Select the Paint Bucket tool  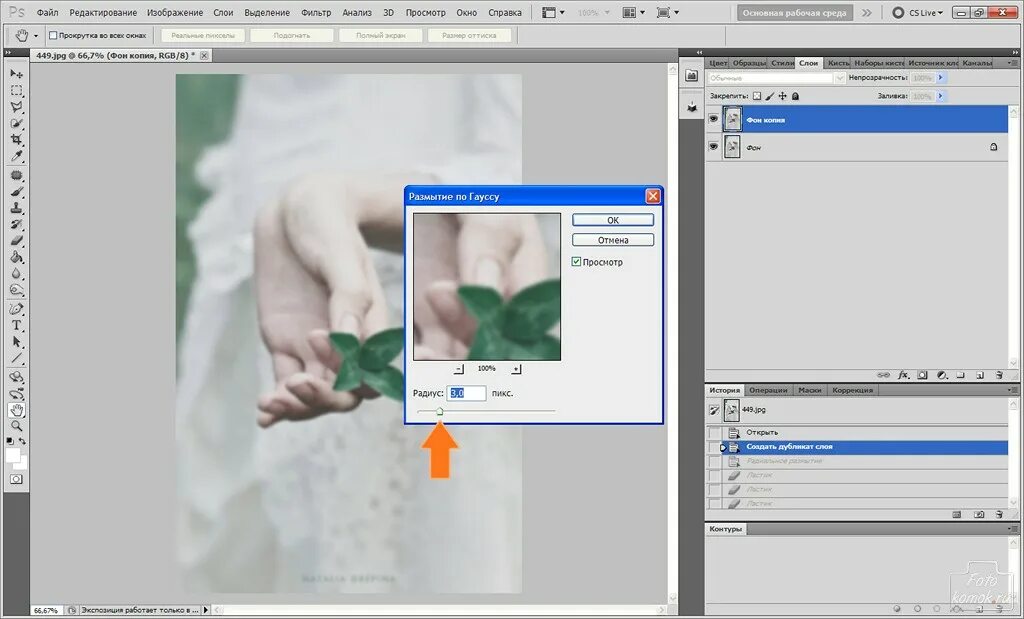[16, 257]
